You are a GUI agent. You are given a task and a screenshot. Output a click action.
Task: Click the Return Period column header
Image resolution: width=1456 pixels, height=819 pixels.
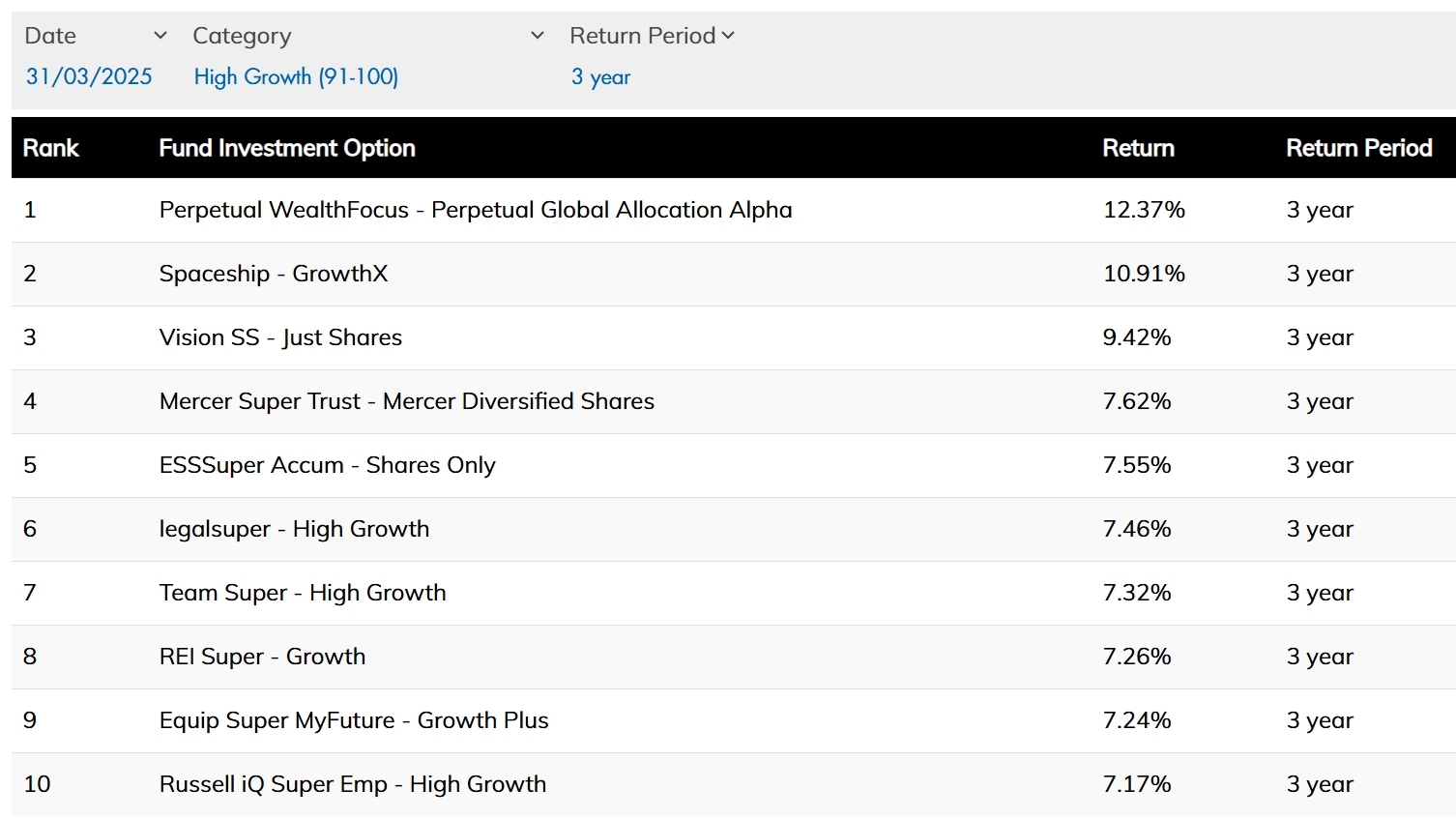(x=1358, y=148)
